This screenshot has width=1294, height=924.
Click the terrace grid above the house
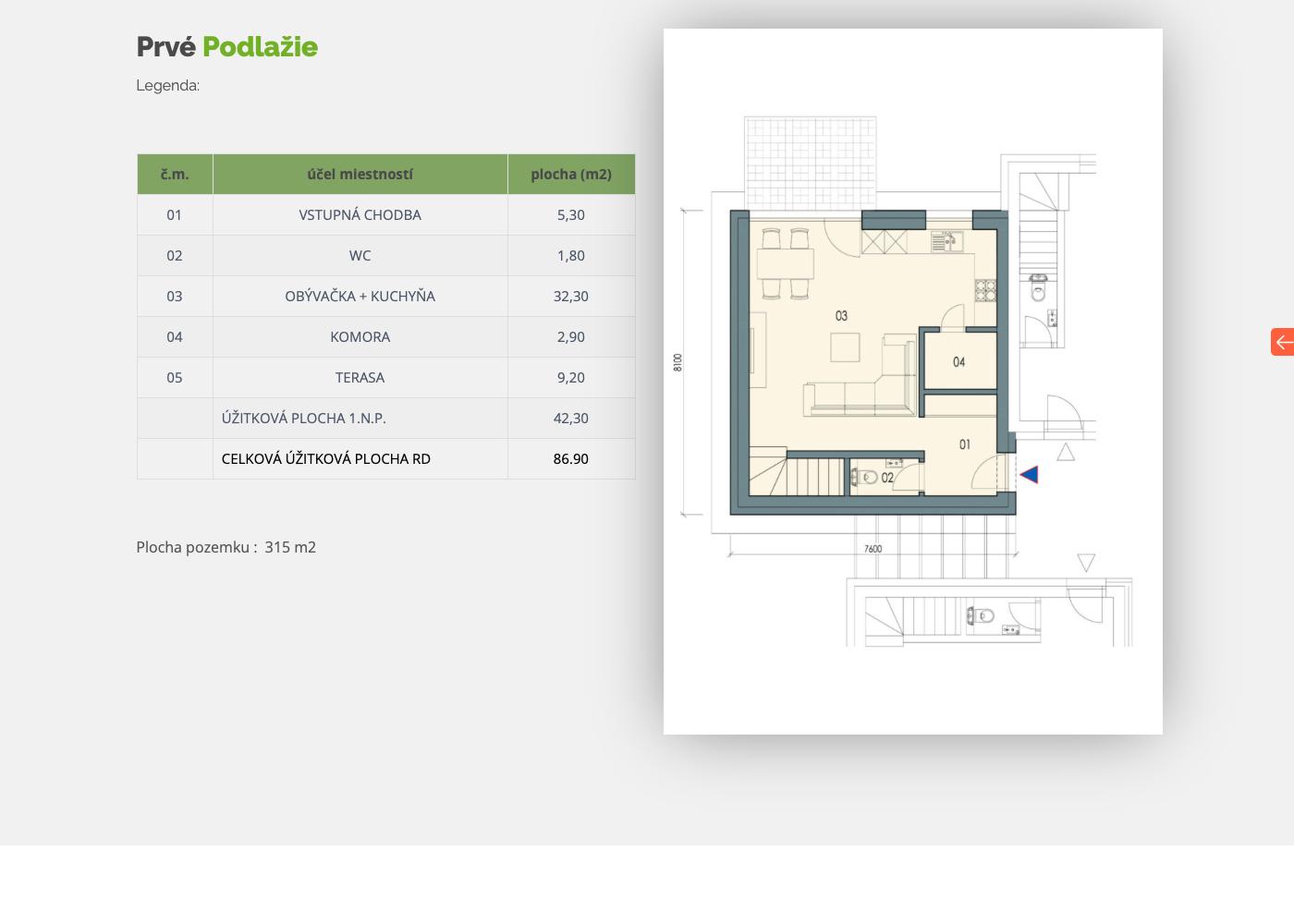point(811,162)
